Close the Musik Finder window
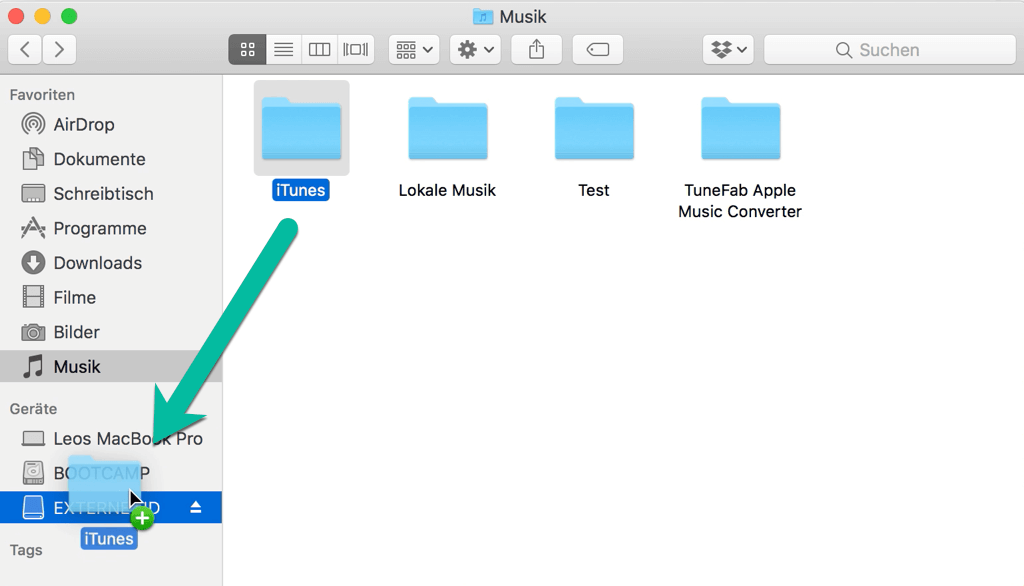The image size is (1024, 586). 16,16
